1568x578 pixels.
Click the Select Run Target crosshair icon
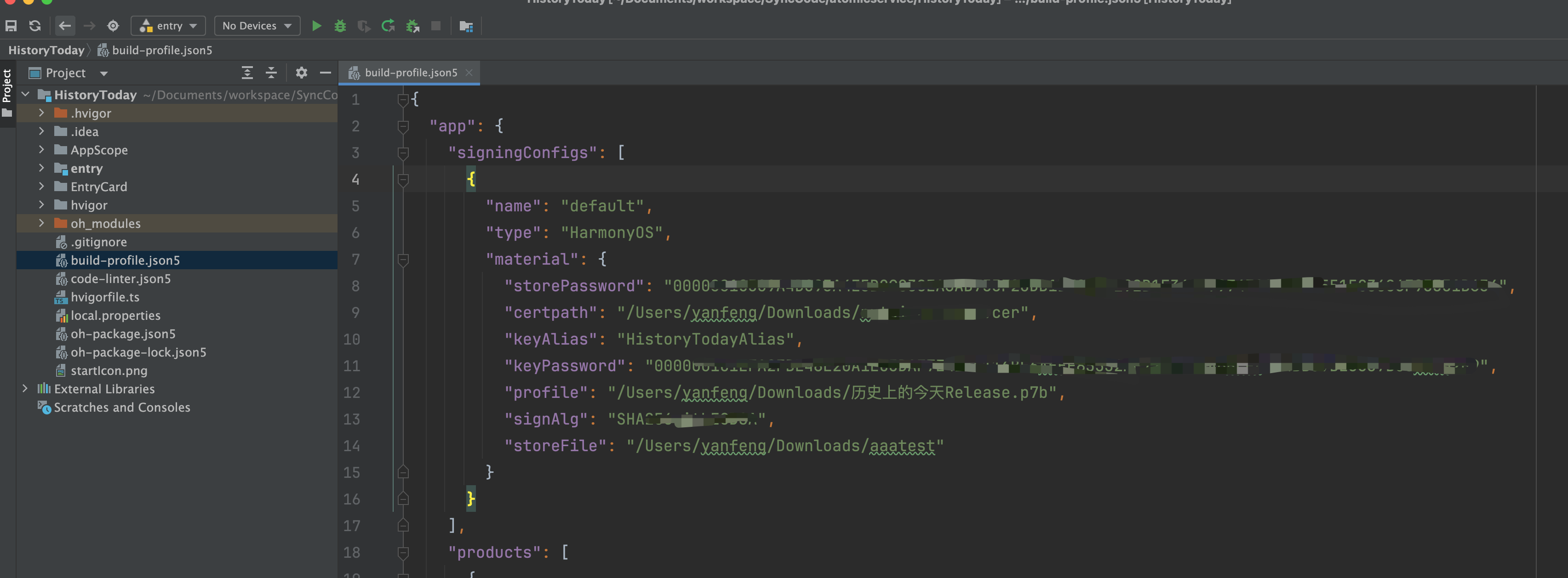tap(113, 26)
